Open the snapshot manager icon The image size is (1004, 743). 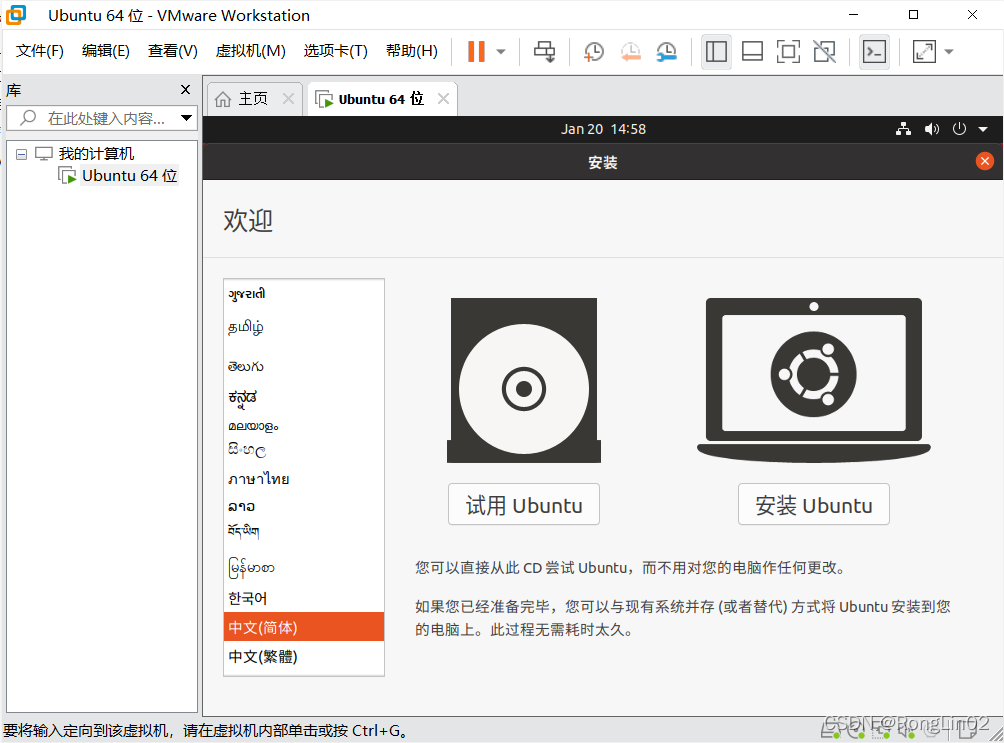pos(667,51)
